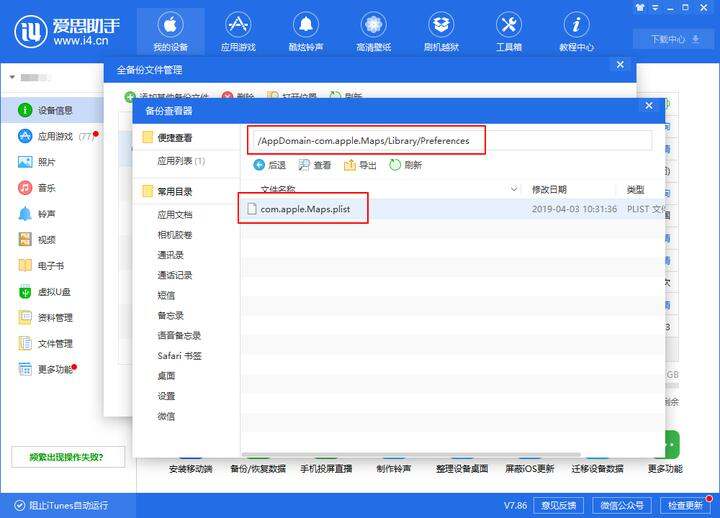Screen dimensions: 720x518
Task: Open 桌面 desktop entry
Action: coord(166,376)
